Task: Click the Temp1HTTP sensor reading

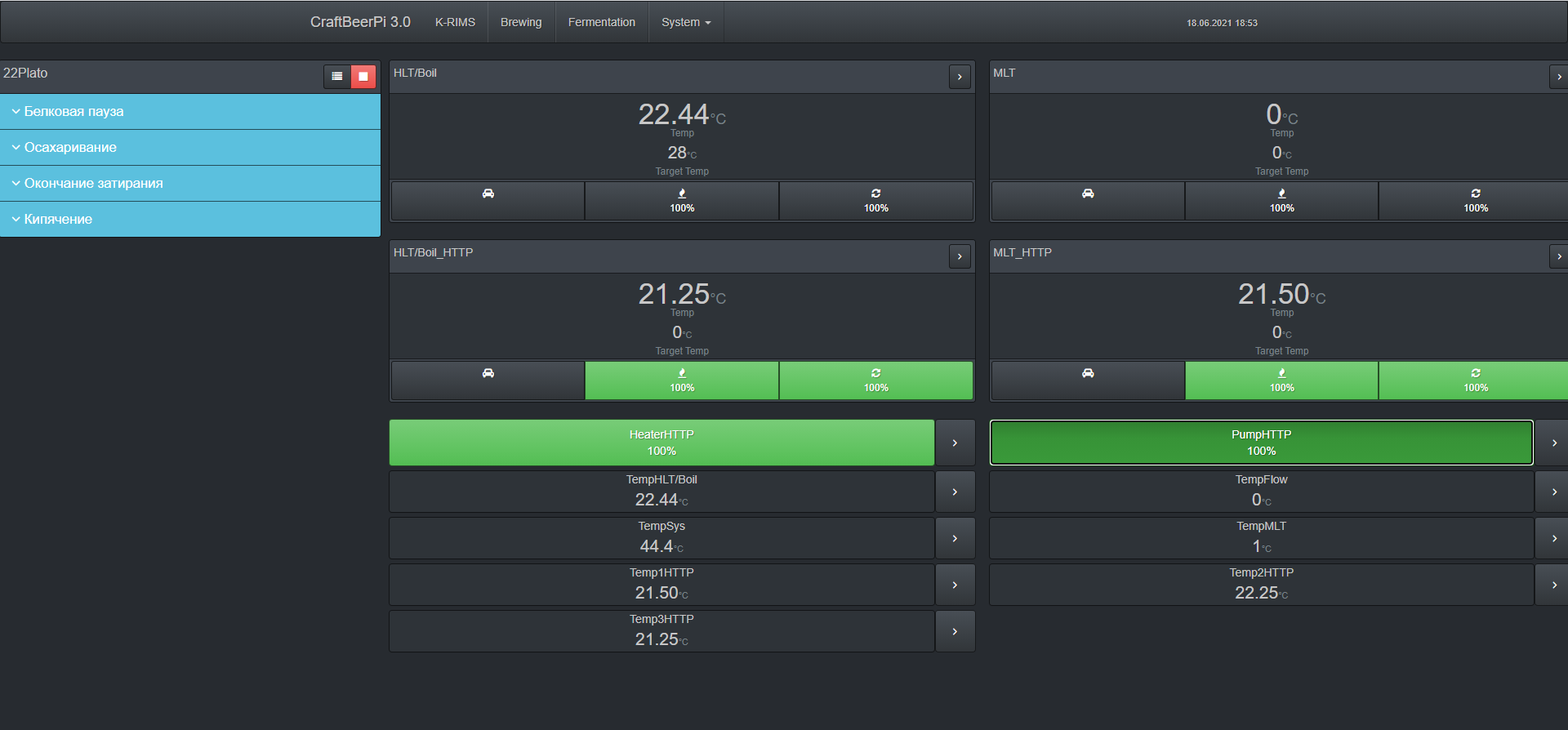Action: pyautogui.click(x=661, y=593)
